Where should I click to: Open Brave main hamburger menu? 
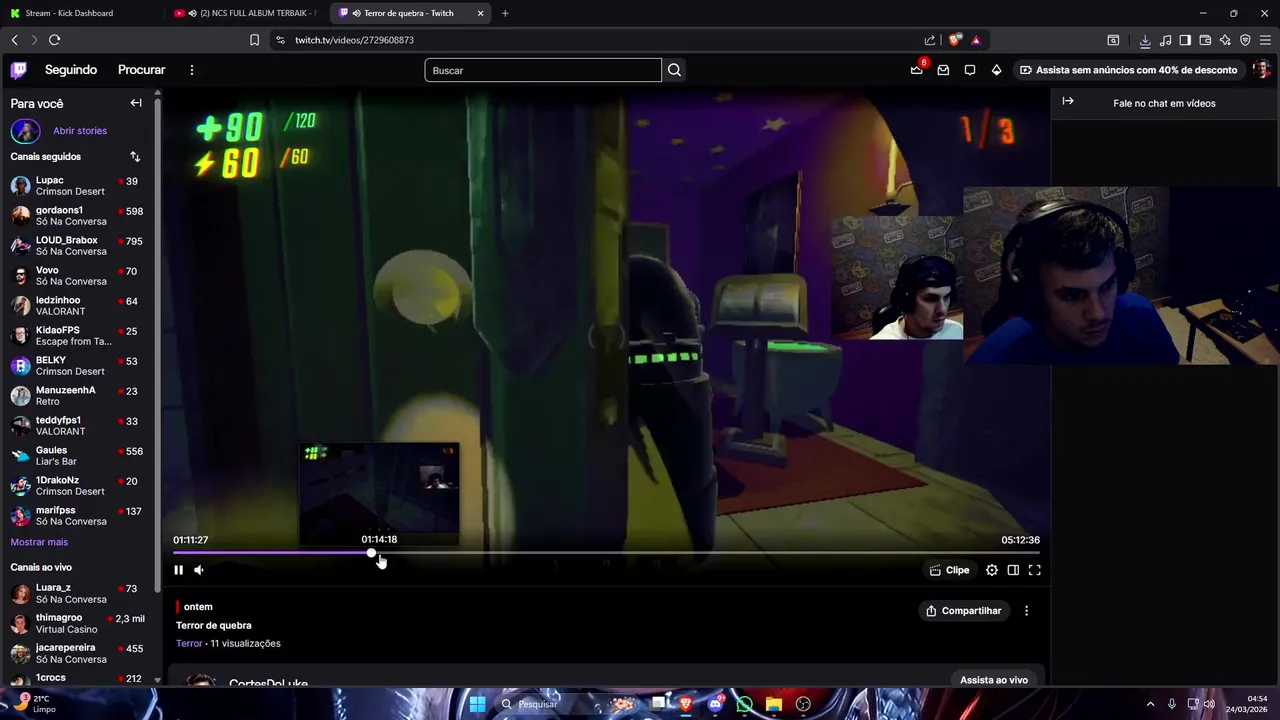click(x=1265, y=40)
